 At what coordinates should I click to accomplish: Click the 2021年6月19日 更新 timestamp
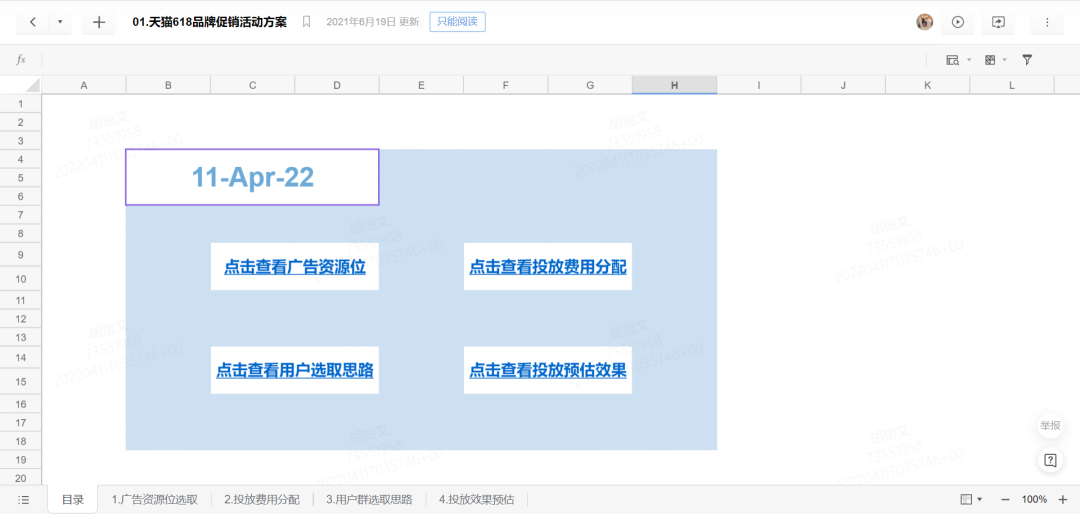[x=372, y=22]
